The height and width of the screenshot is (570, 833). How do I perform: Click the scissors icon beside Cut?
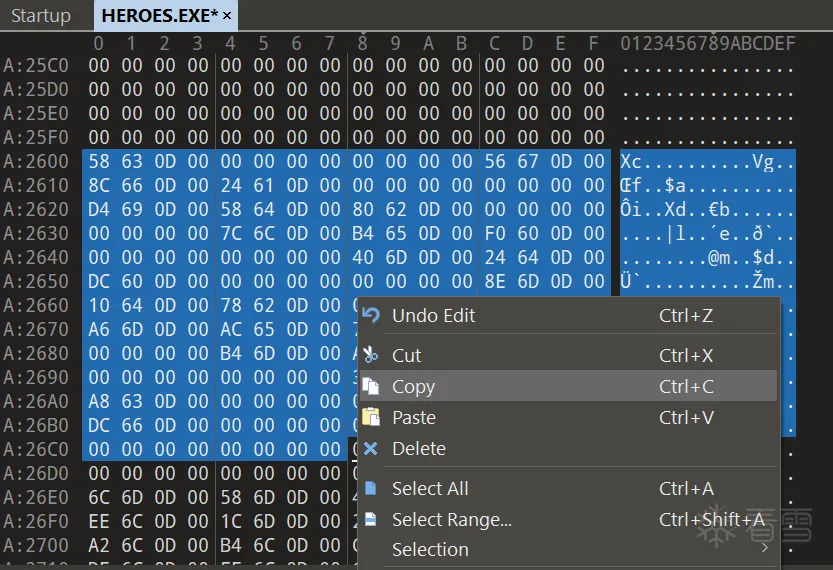click(x=371, y=356)
